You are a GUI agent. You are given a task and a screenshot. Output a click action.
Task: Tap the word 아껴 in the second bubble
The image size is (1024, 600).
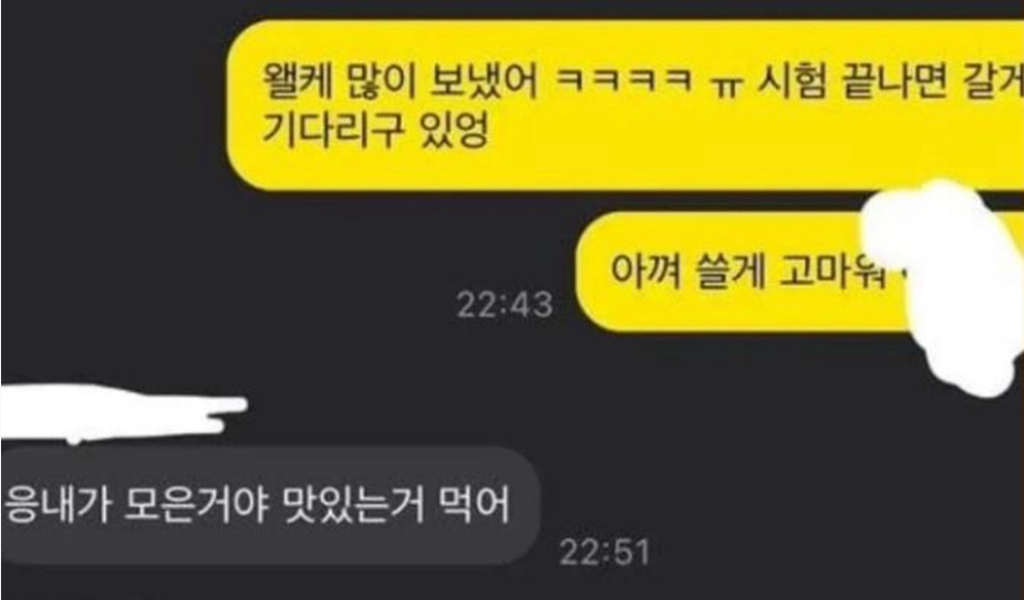tap(645, 272)
